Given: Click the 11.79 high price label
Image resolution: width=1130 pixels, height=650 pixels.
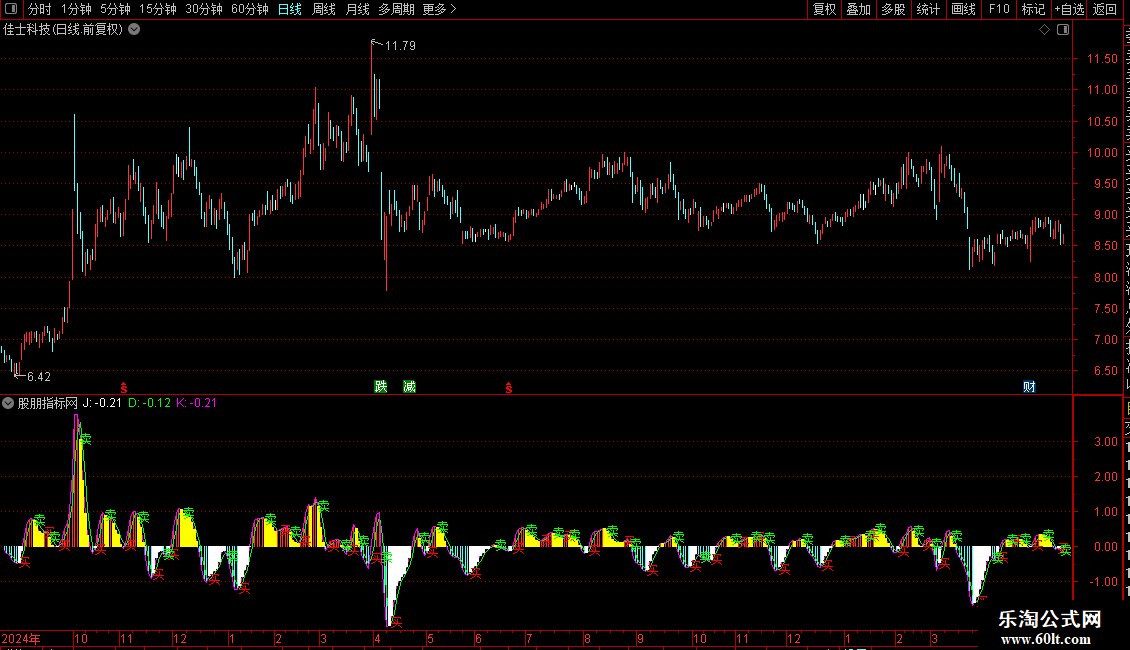Looking at the screenshot, I should point(400,46).
